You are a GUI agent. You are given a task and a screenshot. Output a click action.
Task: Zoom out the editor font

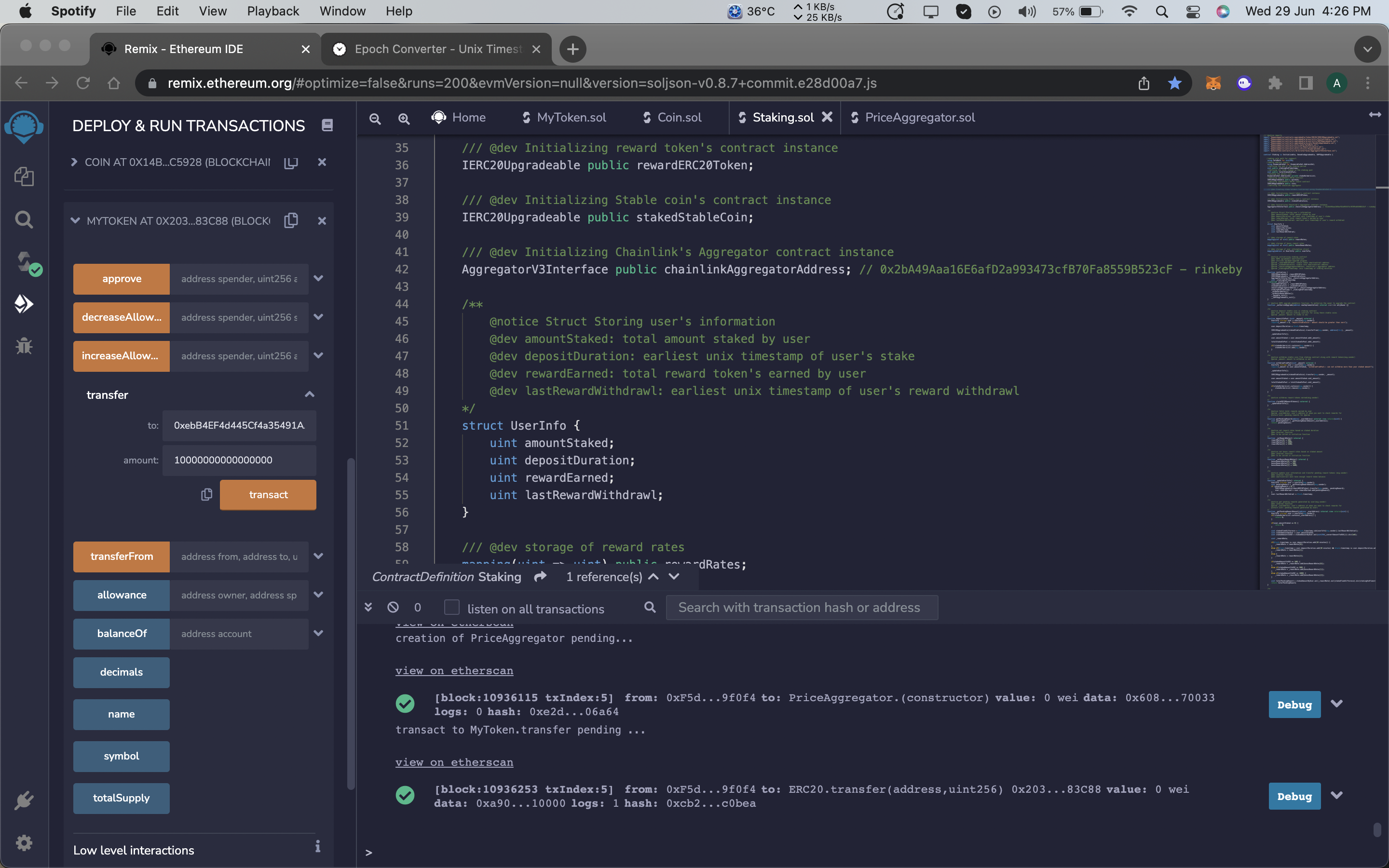click(375, 118)
